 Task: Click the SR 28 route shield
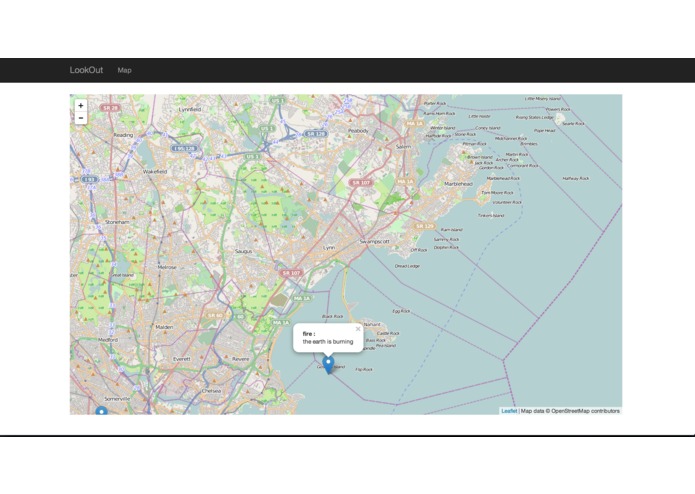click(110, 108)
